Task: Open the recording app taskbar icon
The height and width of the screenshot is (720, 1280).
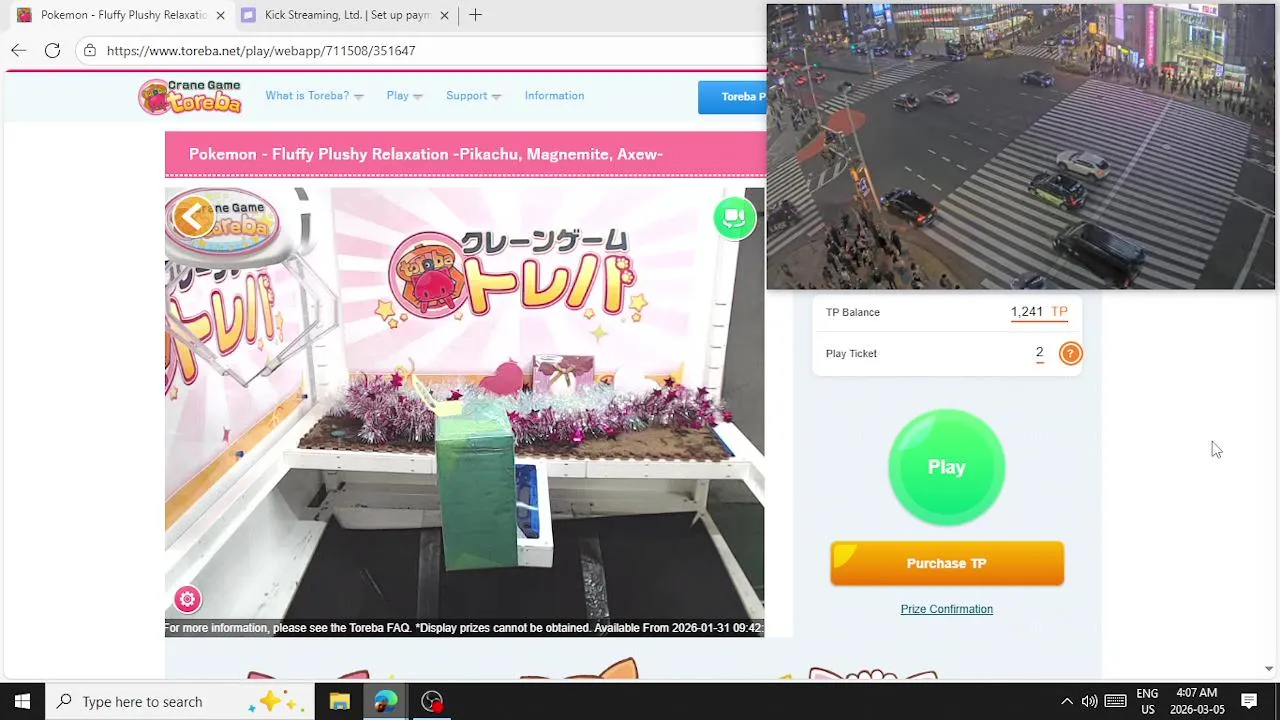Action: (432, 701)
